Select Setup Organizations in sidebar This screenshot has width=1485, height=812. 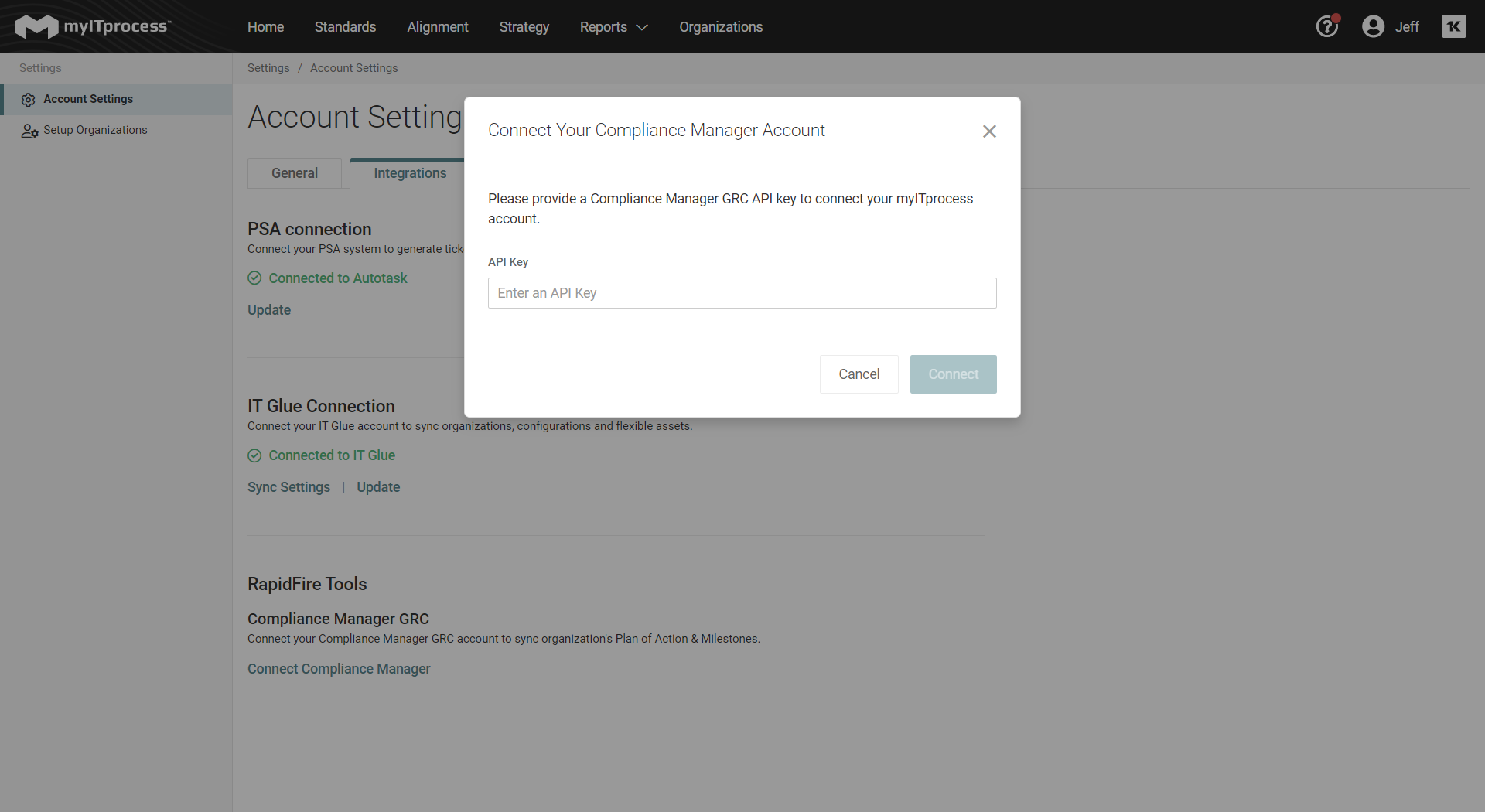click(116, 130)
